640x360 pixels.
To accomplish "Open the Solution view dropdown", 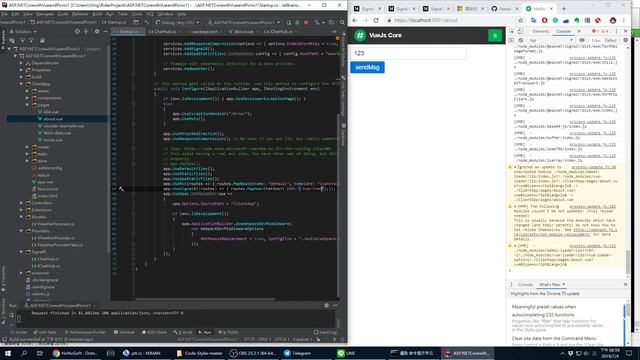I will (23, 31).
